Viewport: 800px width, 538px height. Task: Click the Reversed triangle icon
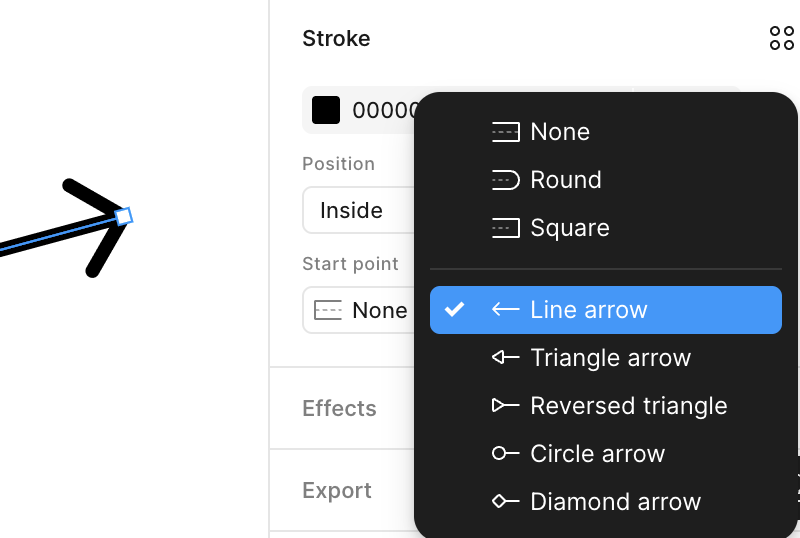[505, 406]
